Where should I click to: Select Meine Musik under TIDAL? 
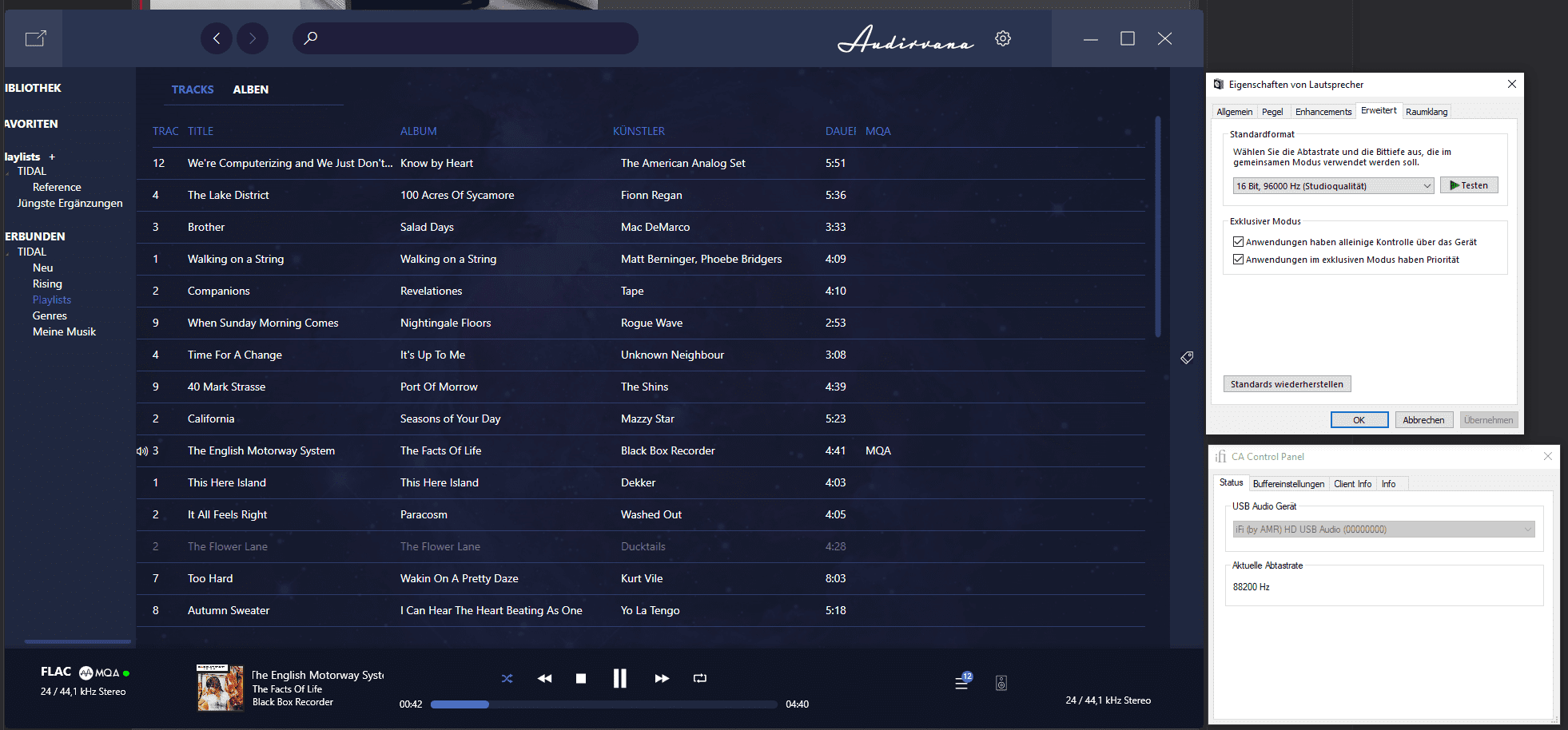click(x=64, y=331)
